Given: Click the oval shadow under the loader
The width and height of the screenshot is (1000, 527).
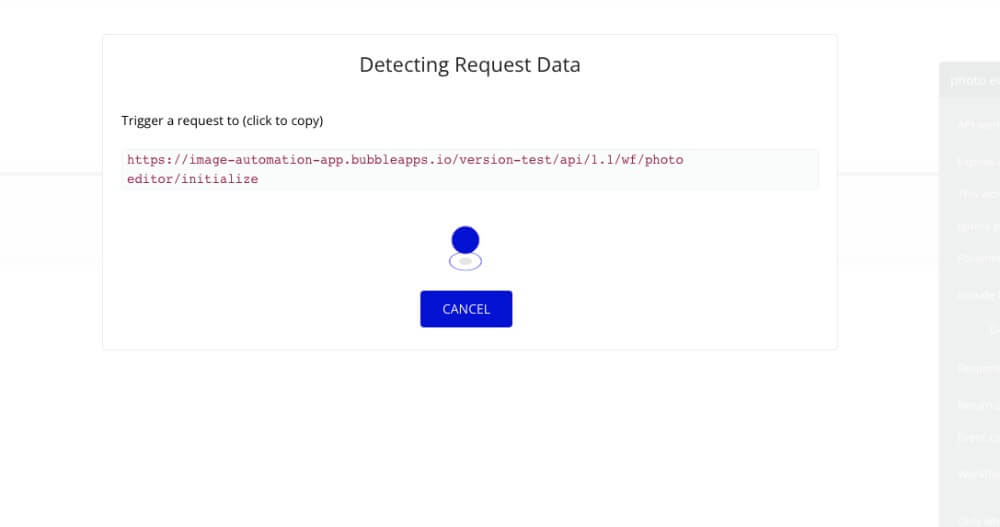Looking at the screenshot, I should click(466, 262).
